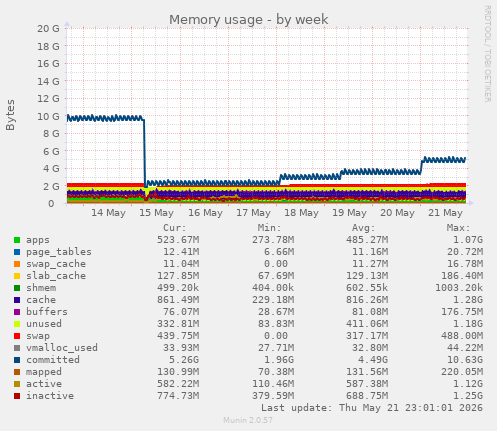The width and height of the screenshot is (497, 431).
Task: Click the dark green shmem legend swatch
Action: pyautogui.click(x=17, y=288)
